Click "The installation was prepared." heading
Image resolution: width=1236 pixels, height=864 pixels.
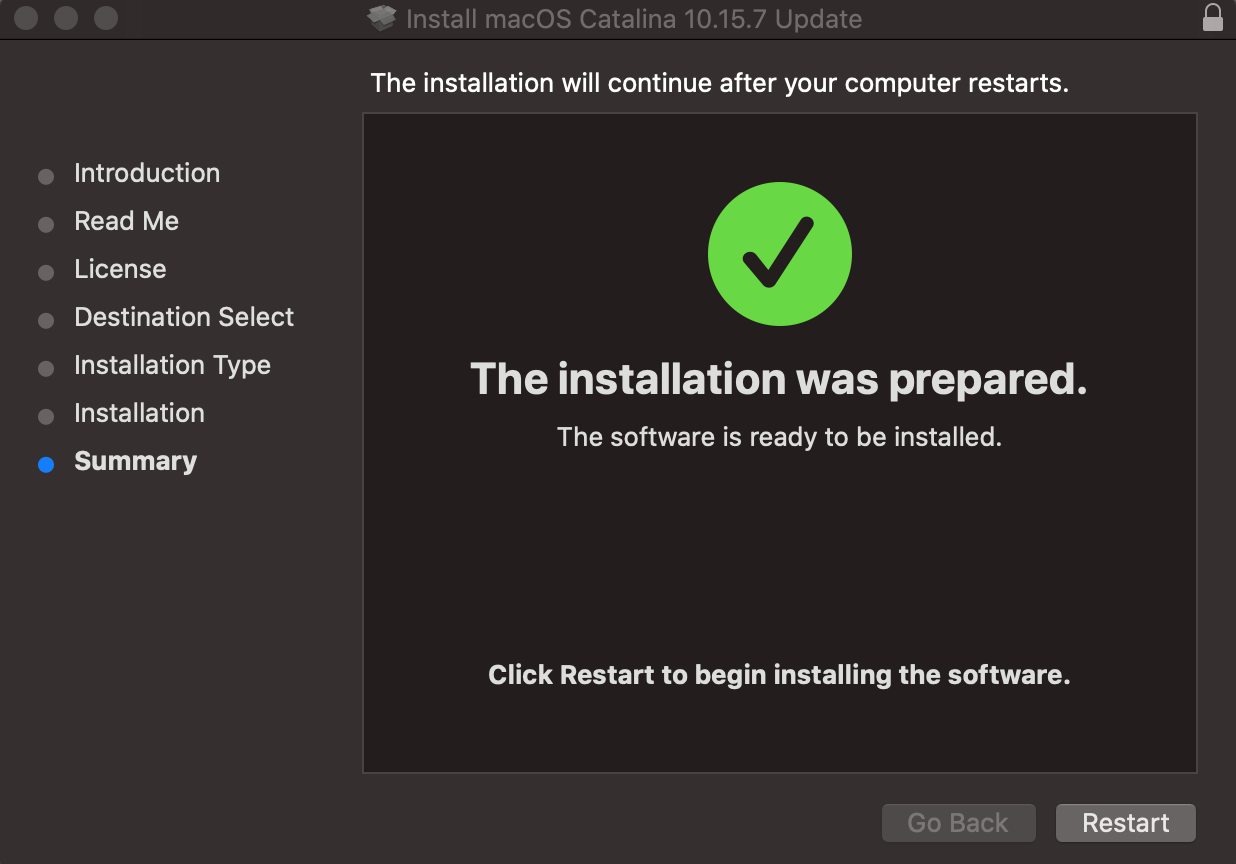(778, 379)
